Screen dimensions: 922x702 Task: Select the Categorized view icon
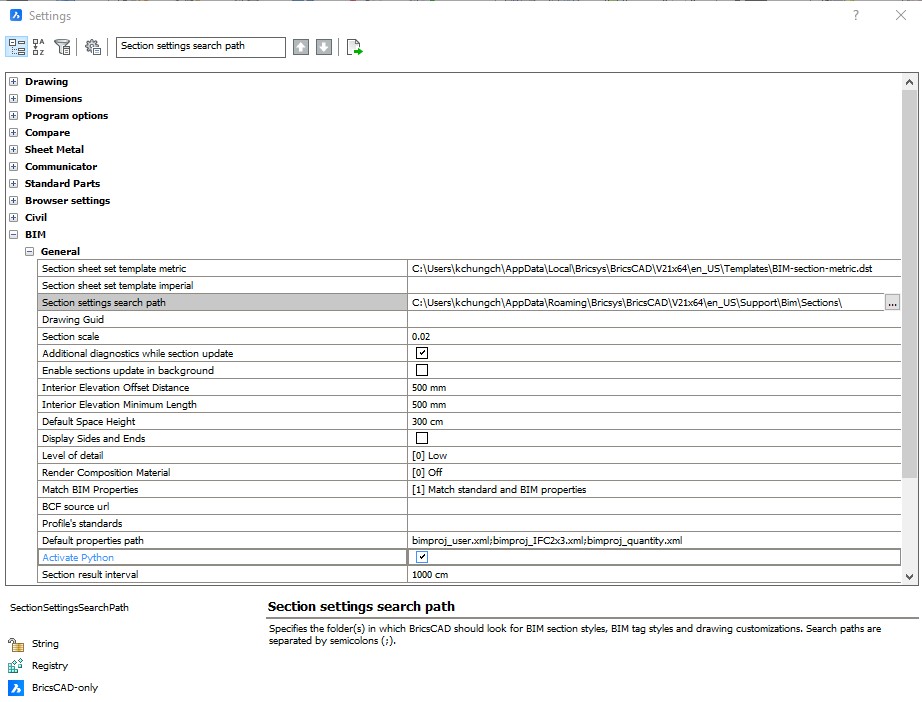pos(16,47)
